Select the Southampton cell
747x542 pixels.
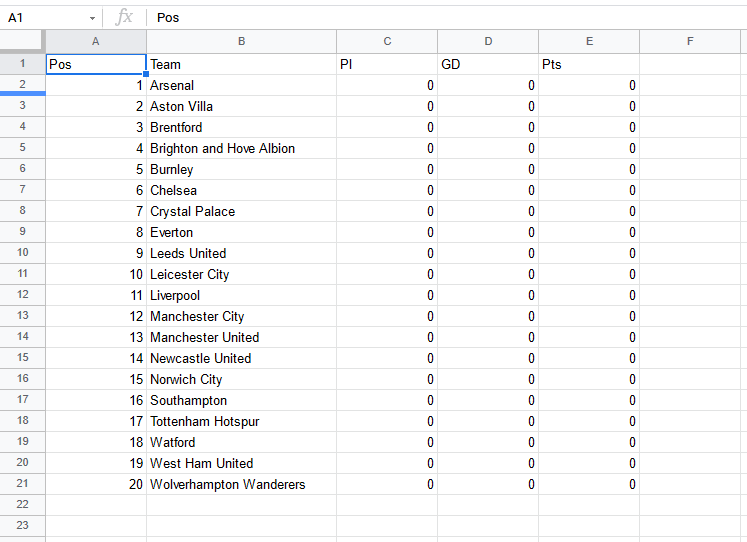pyautogui.click(x=242, y=400)
